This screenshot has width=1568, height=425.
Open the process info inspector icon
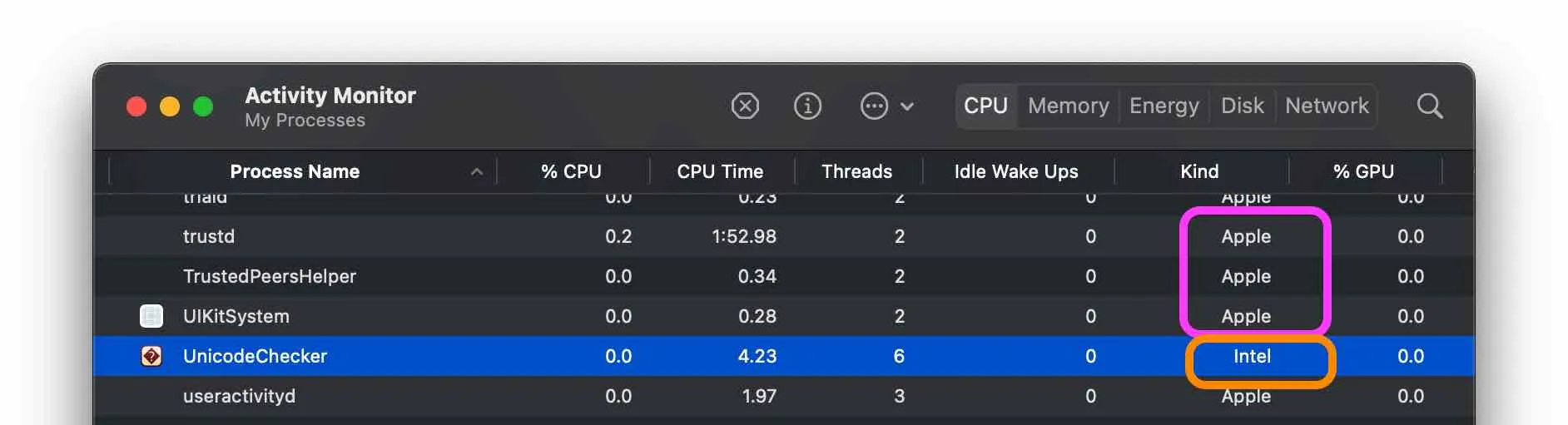tap(807, 106)
